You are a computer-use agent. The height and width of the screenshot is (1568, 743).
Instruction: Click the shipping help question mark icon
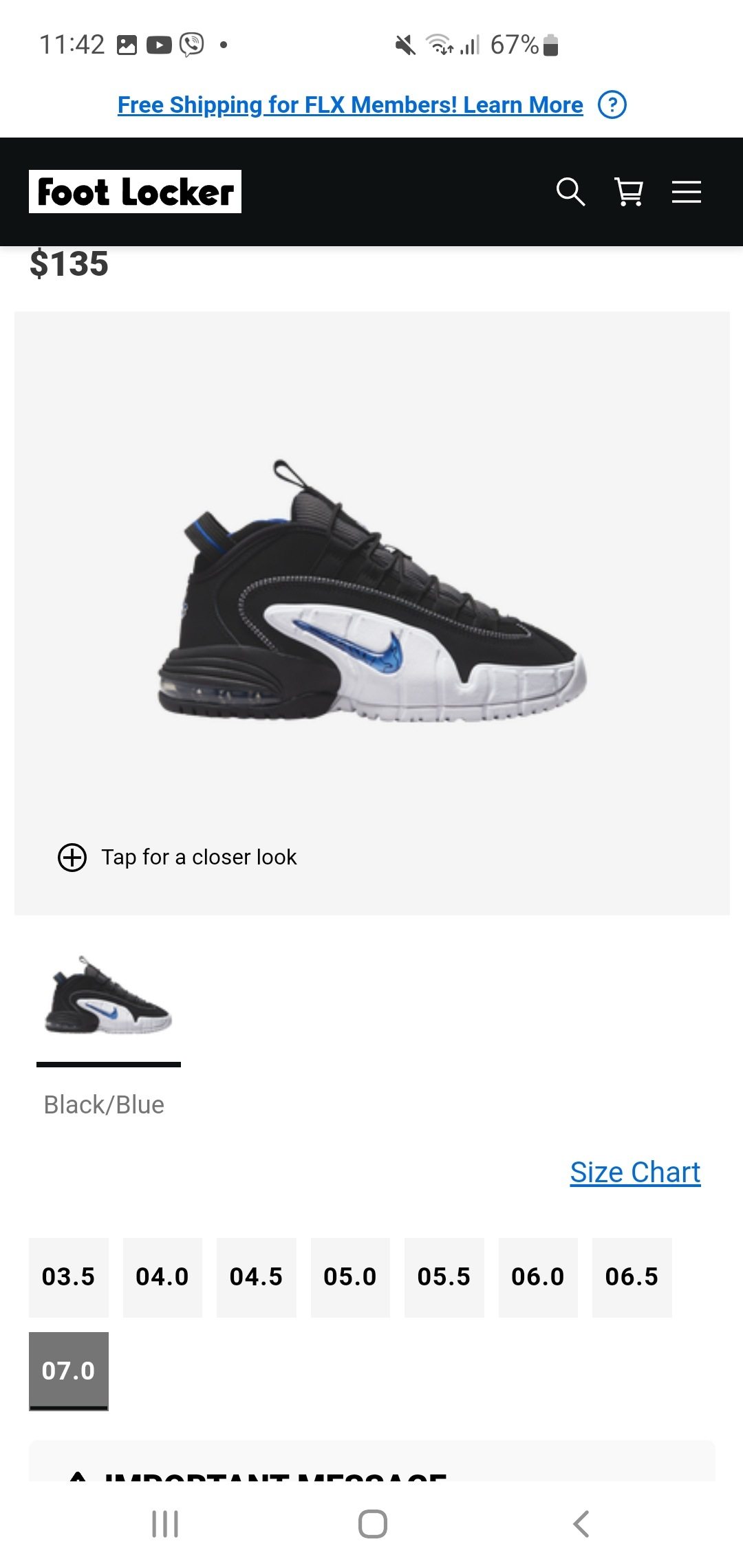[x=612, y=105]
